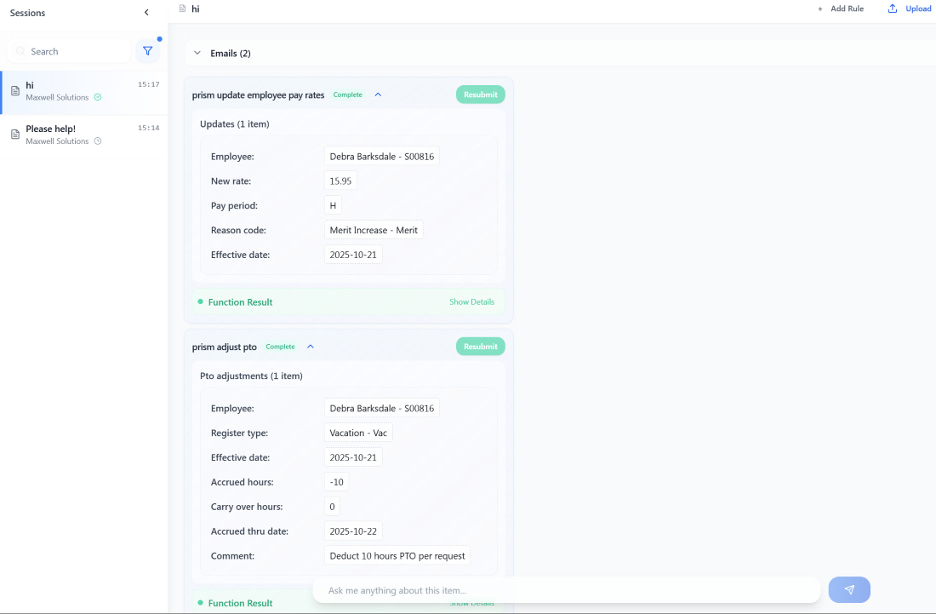Click the green check status icon under 'hi'
The image size is (936, 614).
pyautogui.click(x=98, y=97)
